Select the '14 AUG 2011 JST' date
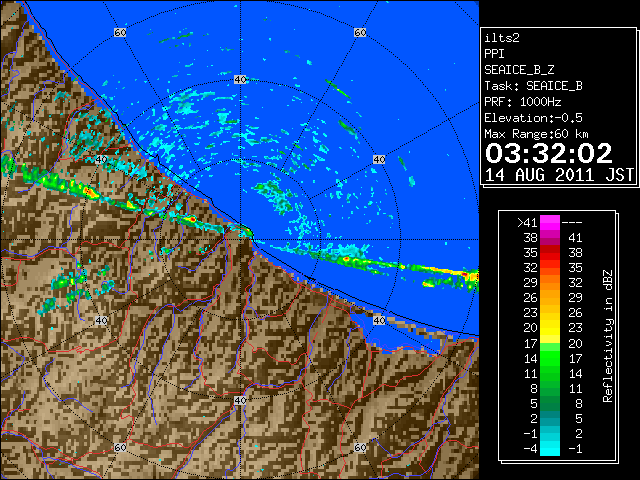The image size is (640, 480). [559, 175]
